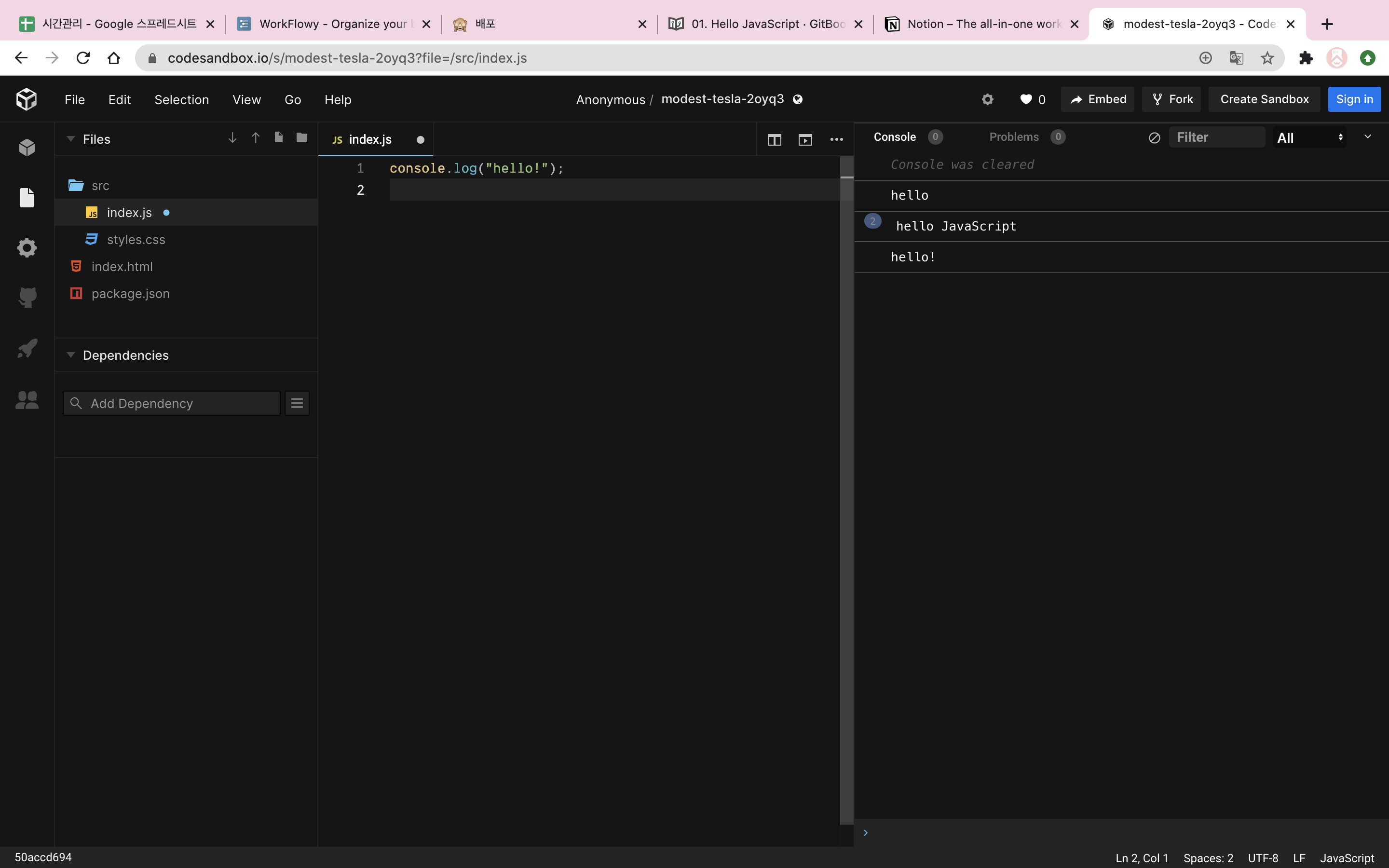
Task: Open the Explorer file sidebar icon
Action: (x=27, y=198)
